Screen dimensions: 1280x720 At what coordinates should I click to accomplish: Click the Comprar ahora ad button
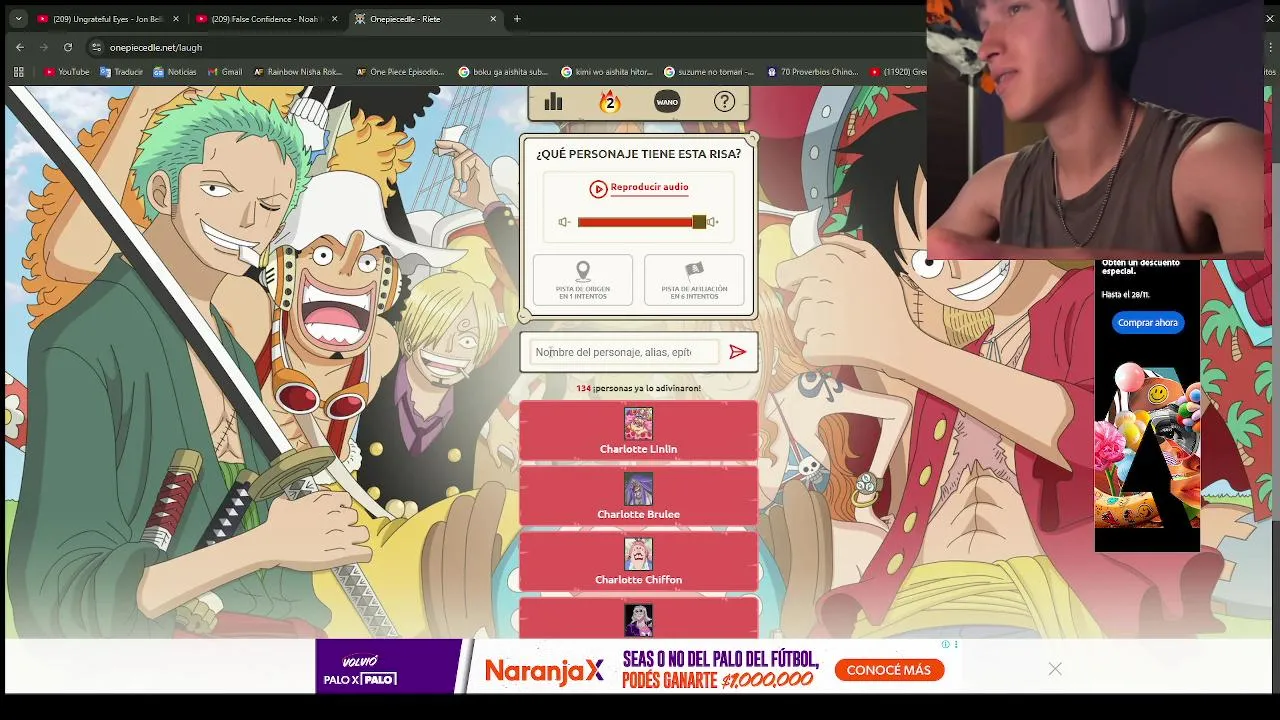[1148, 323]
